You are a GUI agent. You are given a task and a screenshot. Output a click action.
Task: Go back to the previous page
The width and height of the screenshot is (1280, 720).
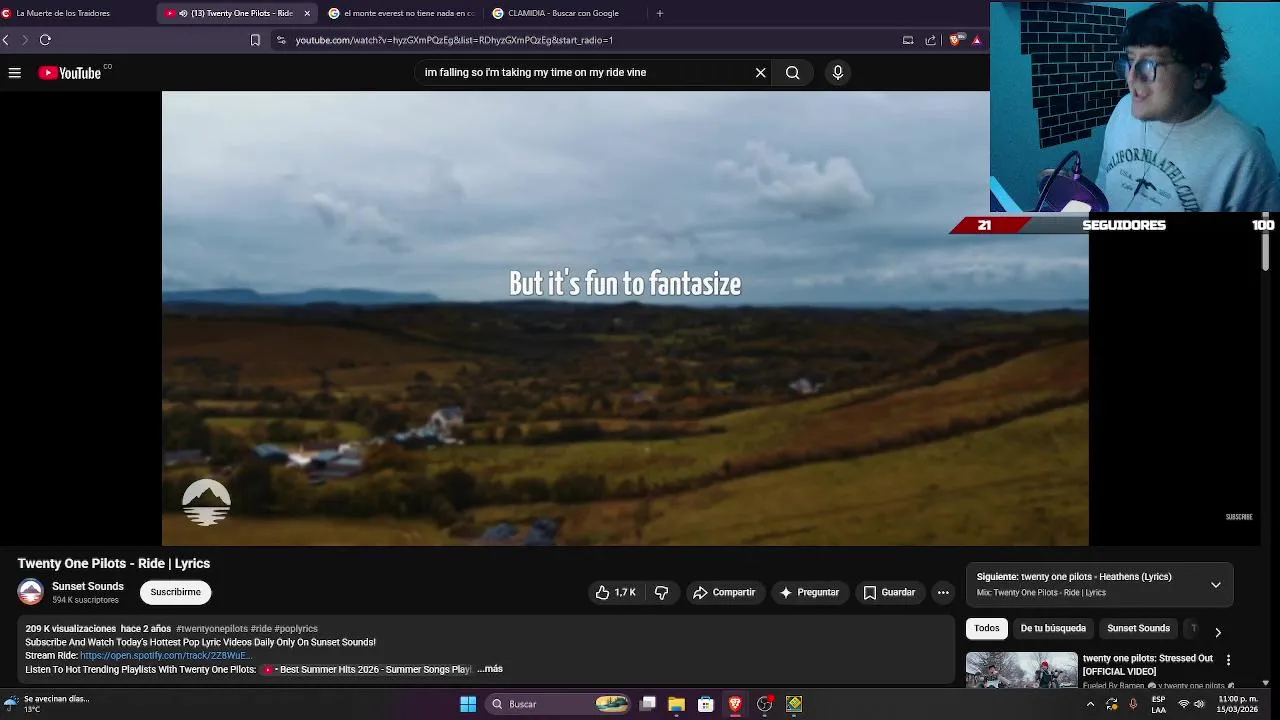tap(6, 40)
